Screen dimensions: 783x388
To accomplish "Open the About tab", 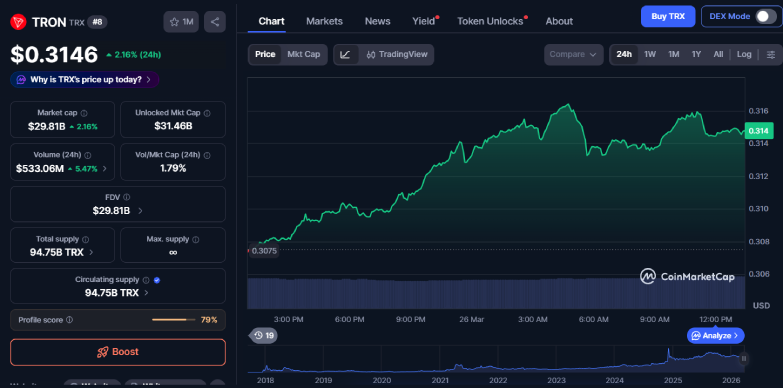I will (x=559, y=21).
